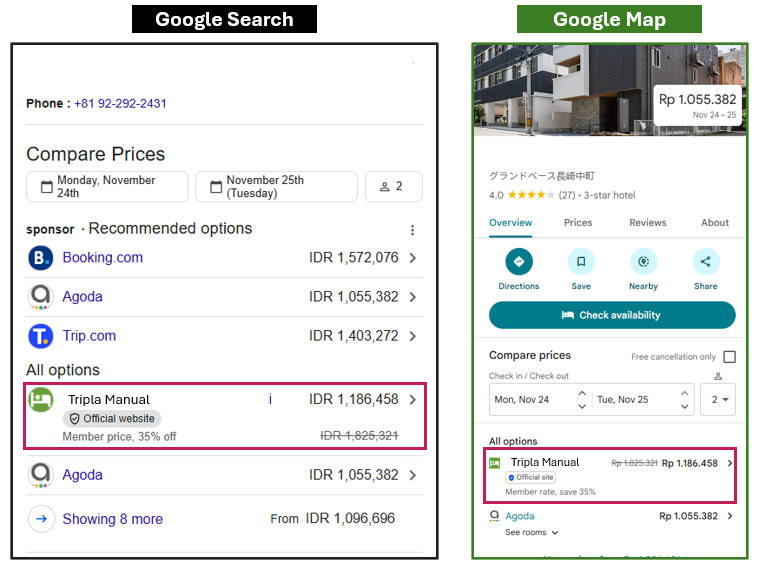
Task: Expand See rooms under Agoda
Action: click(531, 533)
